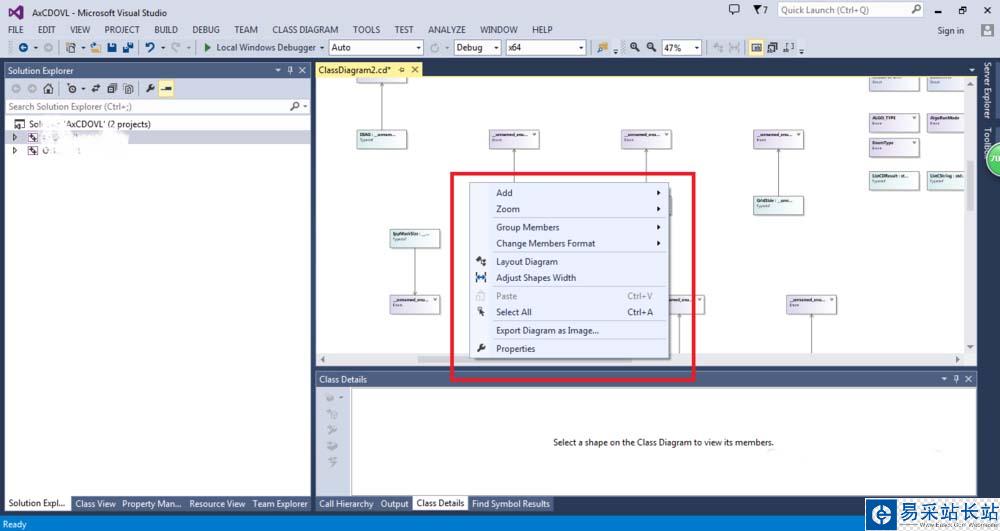This screenshot has width=1000, height=531.
Task: Choose Export Diagram as Image from context menu
Action: [x=570, y=330]
